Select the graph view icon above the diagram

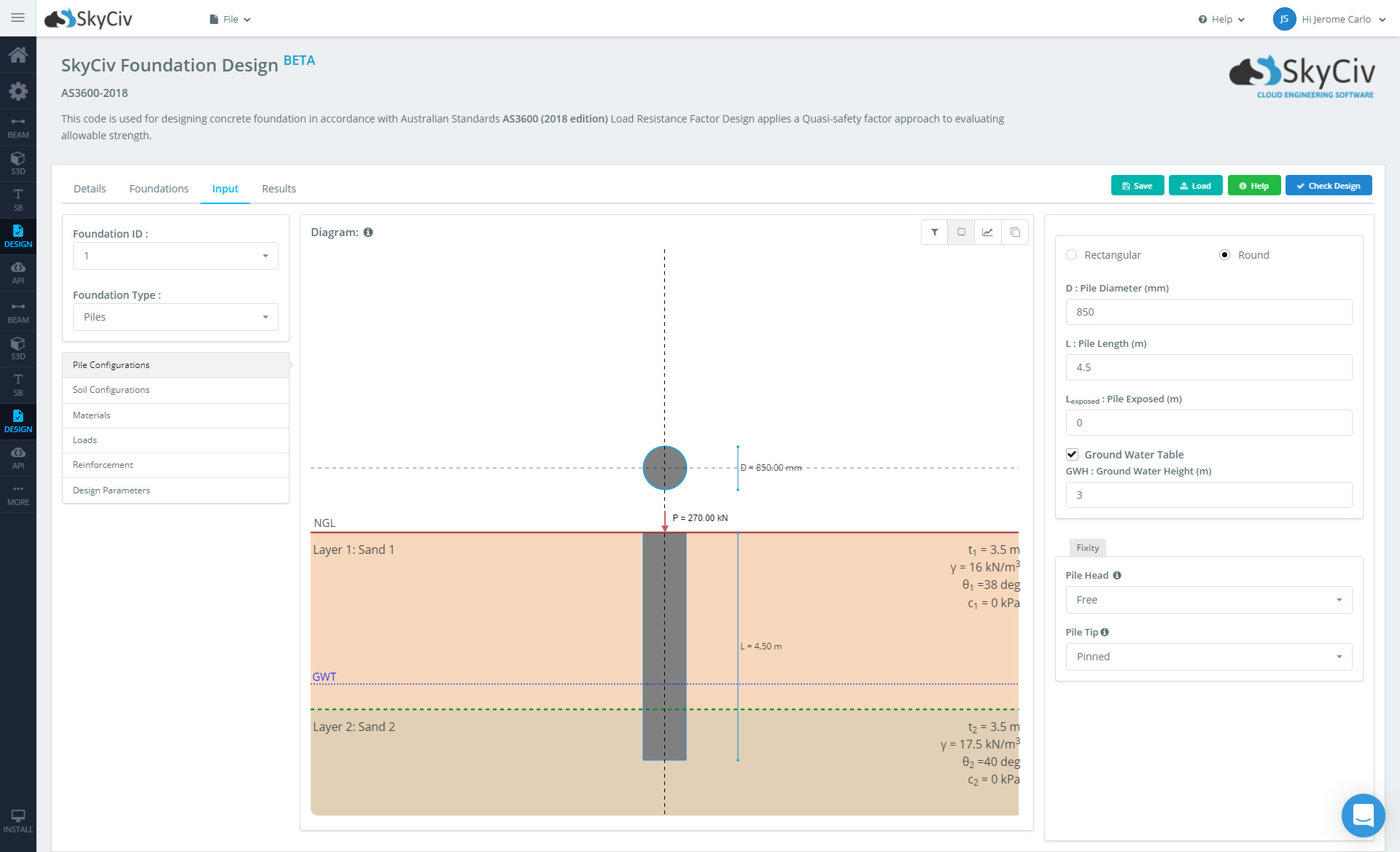(x=987, y=232)
